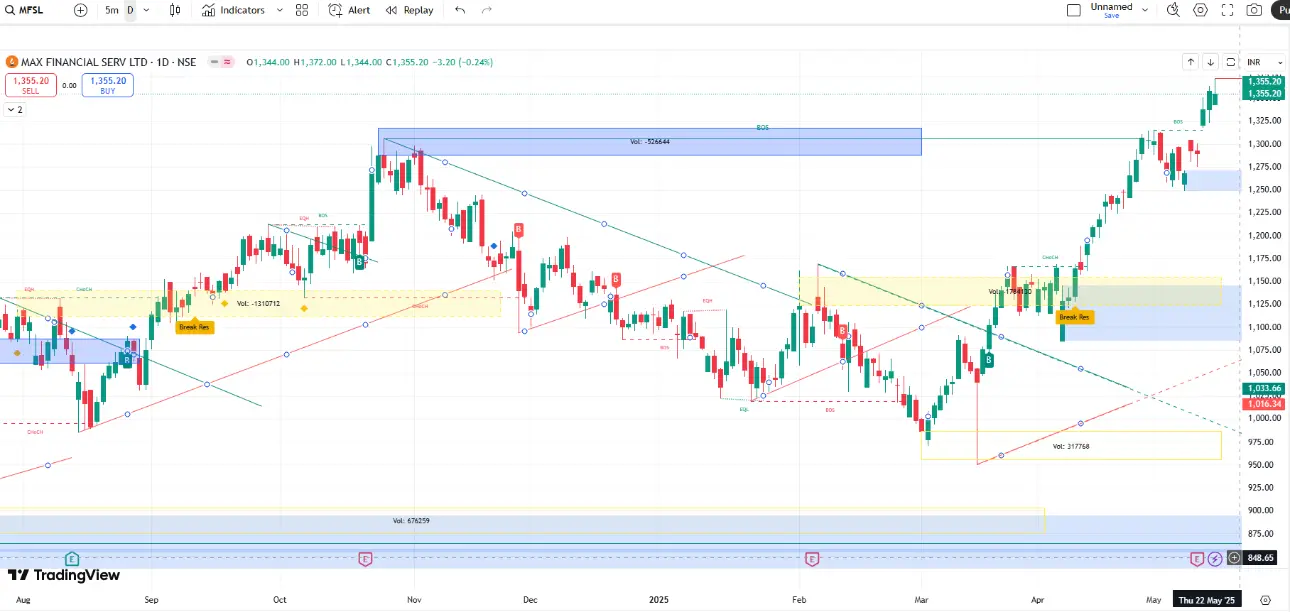1290x612 pixels.
Task: Select the D daily interval
Action: (130, 10)
